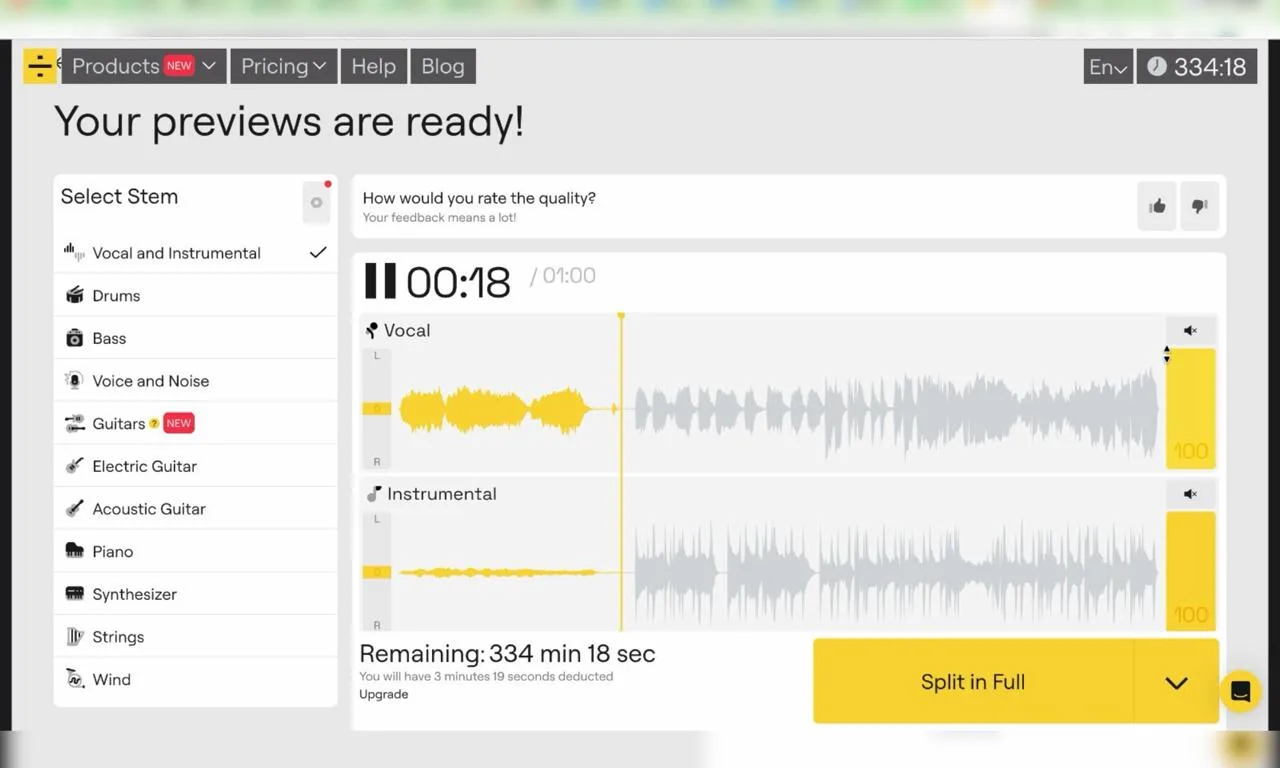Click the Strings stem icon
The image size is (1280, 768).
click(x=74, y=637)
